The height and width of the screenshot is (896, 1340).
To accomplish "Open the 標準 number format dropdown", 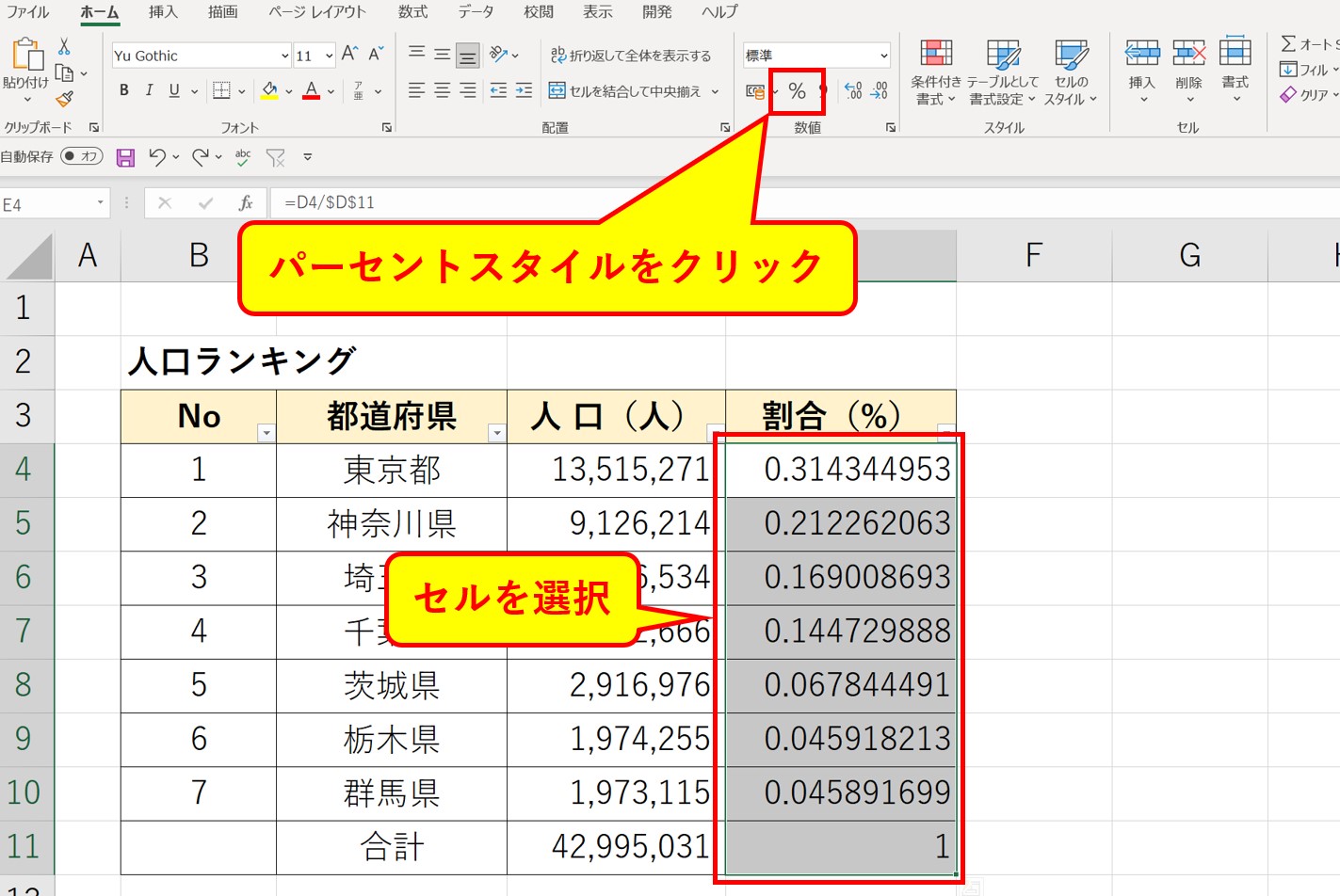I will click(882, 54).
